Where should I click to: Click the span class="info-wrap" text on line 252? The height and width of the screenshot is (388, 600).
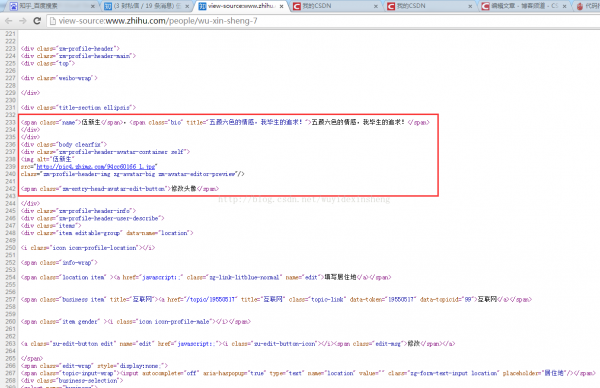point(59,263)
